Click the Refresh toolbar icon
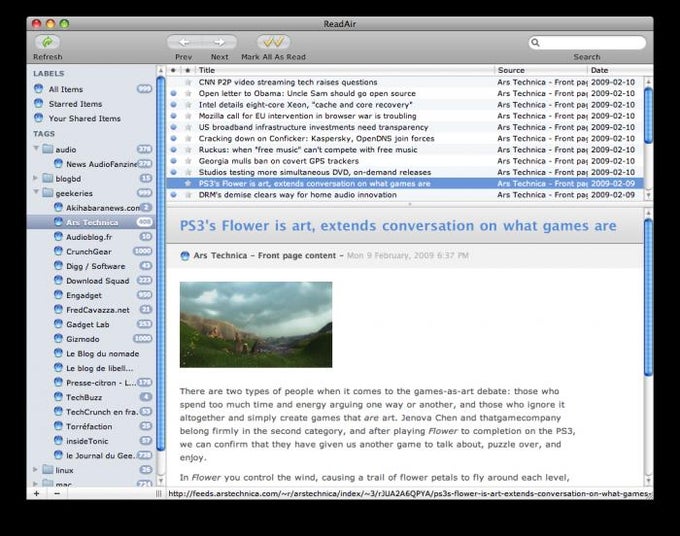 point(47,42)
